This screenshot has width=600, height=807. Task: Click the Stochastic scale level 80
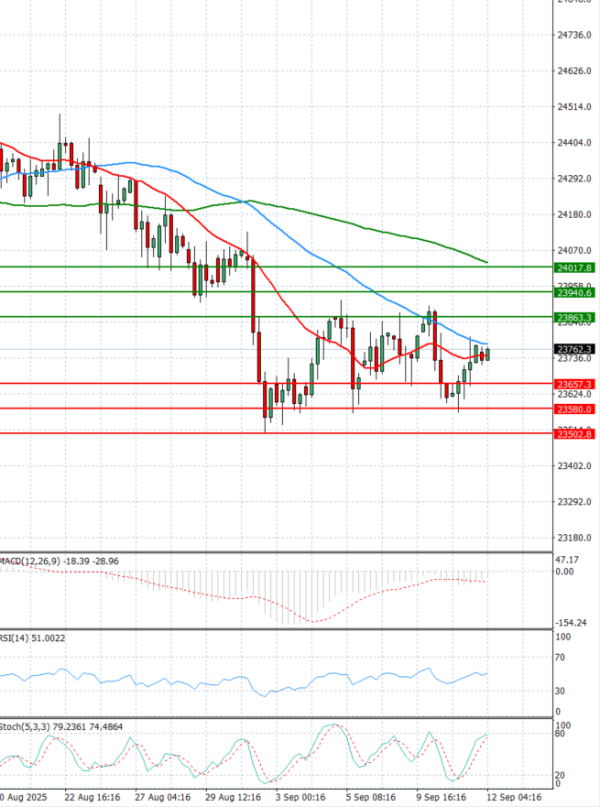tap(560, 733)
